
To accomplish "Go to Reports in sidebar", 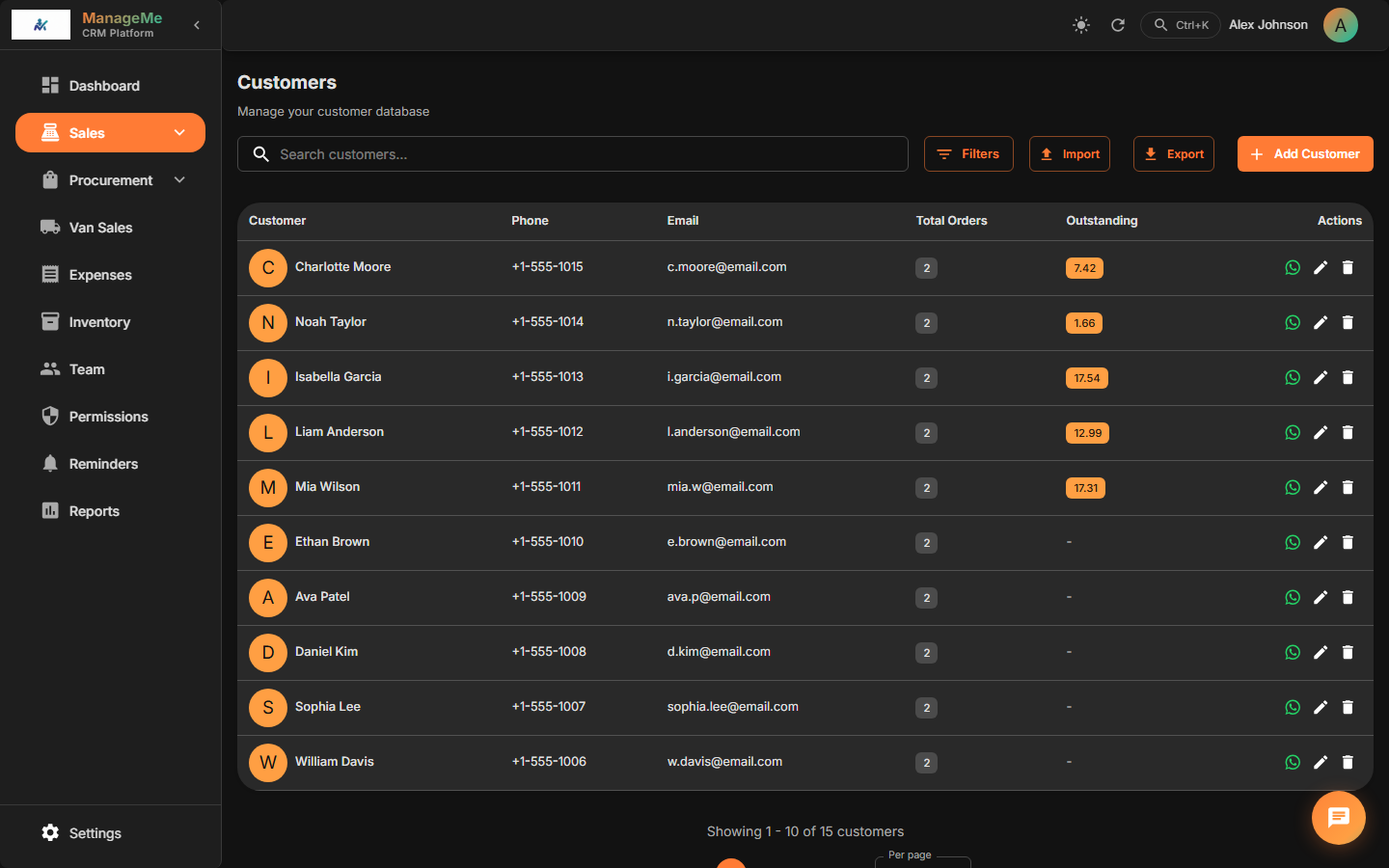I will pyautogui.click(x=94, y=511).
